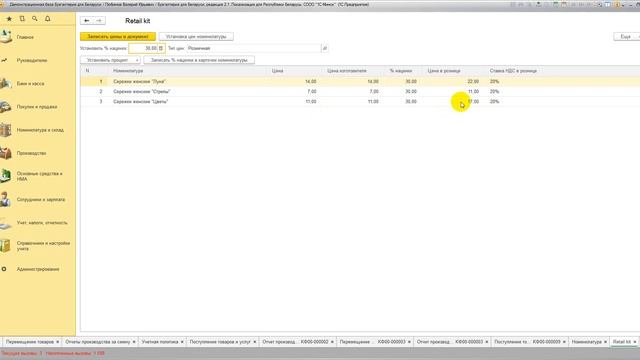Open Банк и касса section label
Viewport: 640px width, 360px height.
point(31,84)
